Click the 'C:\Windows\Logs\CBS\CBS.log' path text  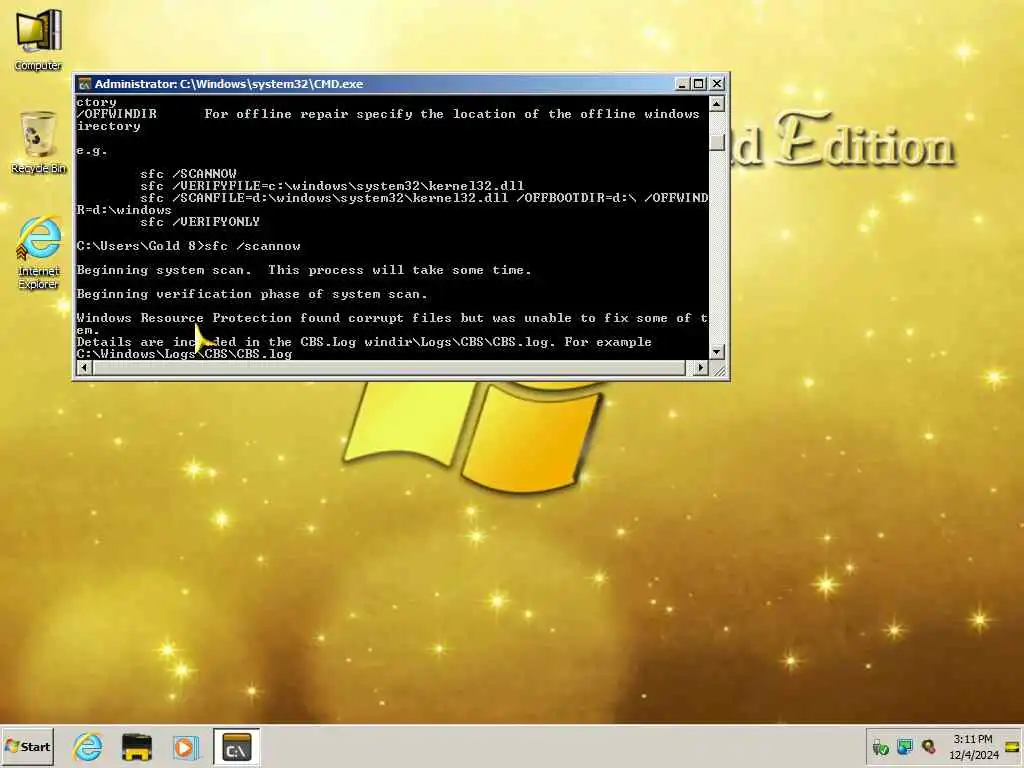point(184,354)
